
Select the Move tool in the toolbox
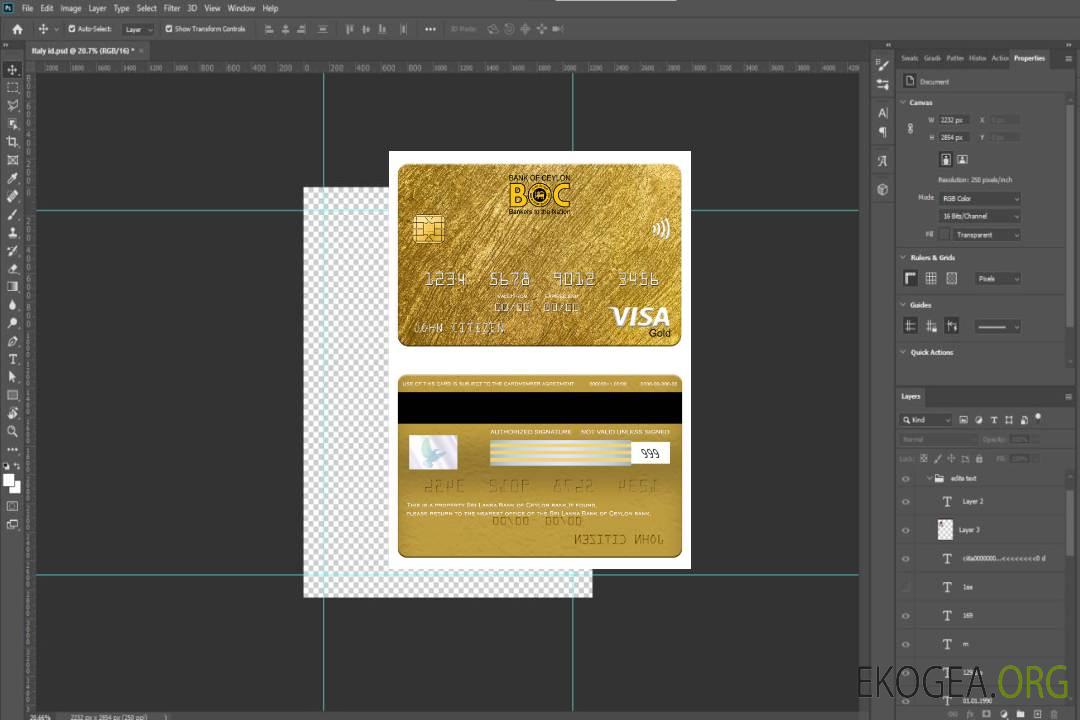(x=12, y=70)
